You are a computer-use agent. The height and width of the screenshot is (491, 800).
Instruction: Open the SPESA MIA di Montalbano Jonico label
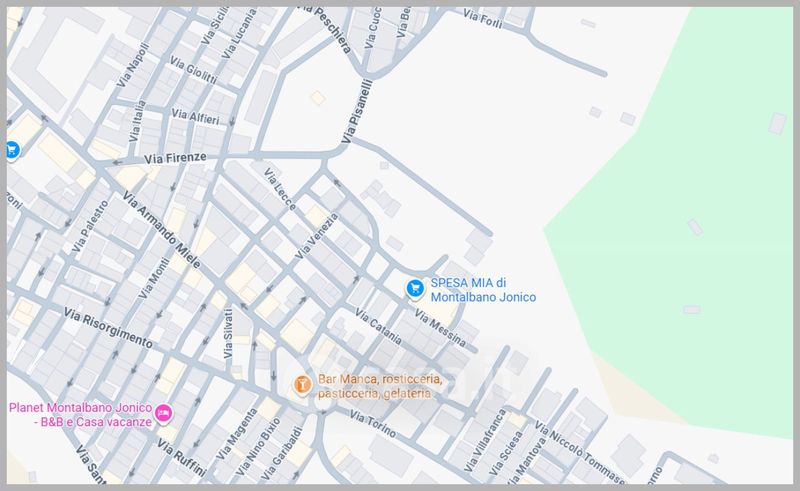click(x=483, y=290)
